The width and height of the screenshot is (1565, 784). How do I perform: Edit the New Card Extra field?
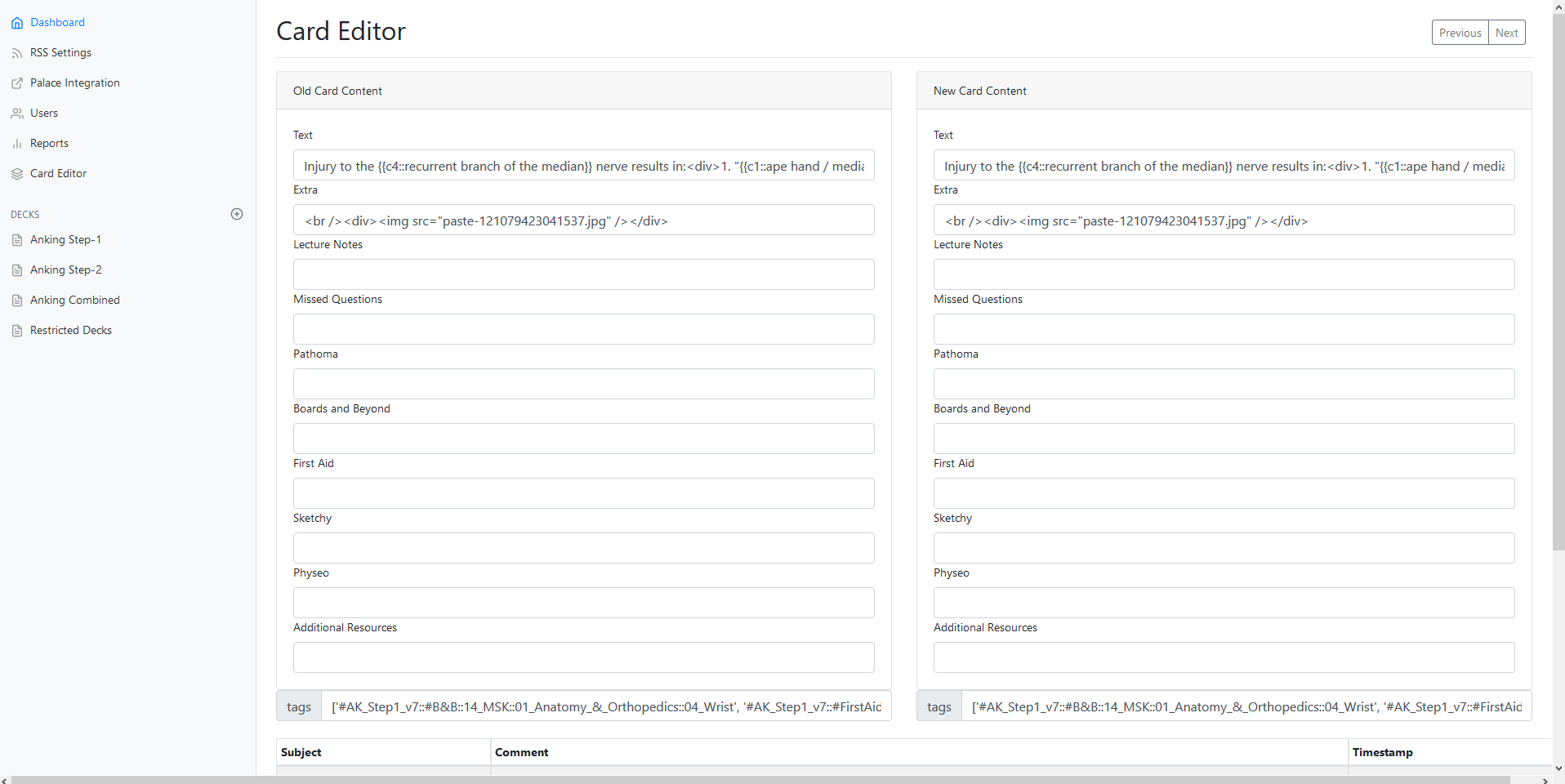click(1224, 220)
